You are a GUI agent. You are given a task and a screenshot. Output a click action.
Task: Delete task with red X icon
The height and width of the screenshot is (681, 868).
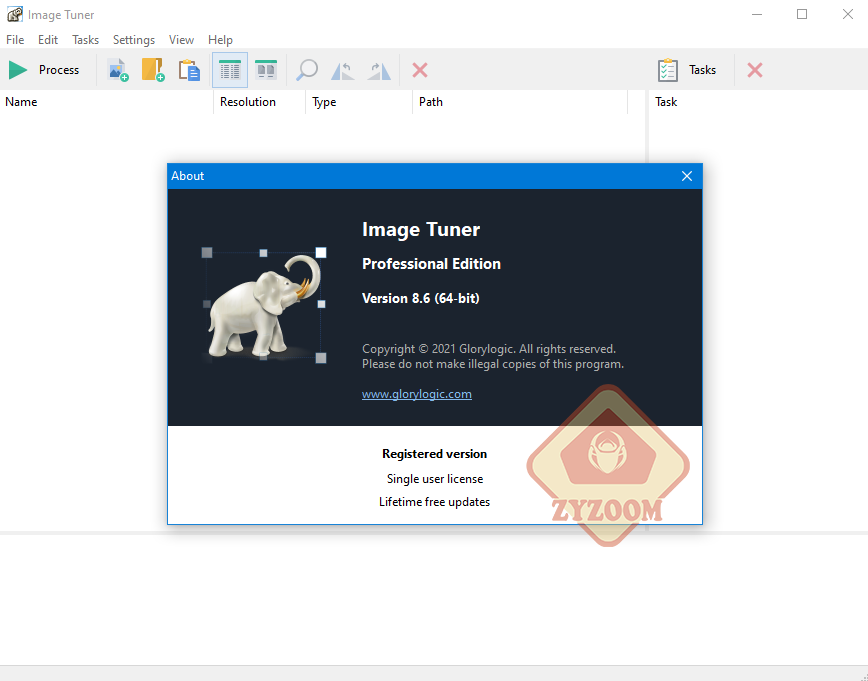click(755, 70)
